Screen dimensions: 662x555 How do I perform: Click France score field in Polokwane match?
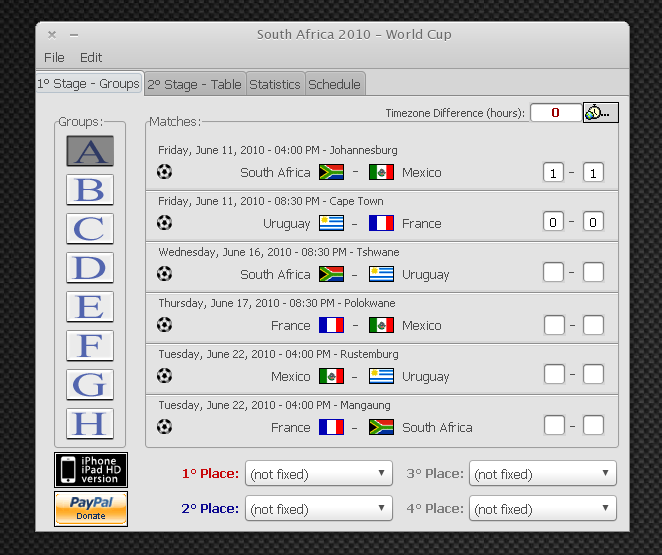554,325
